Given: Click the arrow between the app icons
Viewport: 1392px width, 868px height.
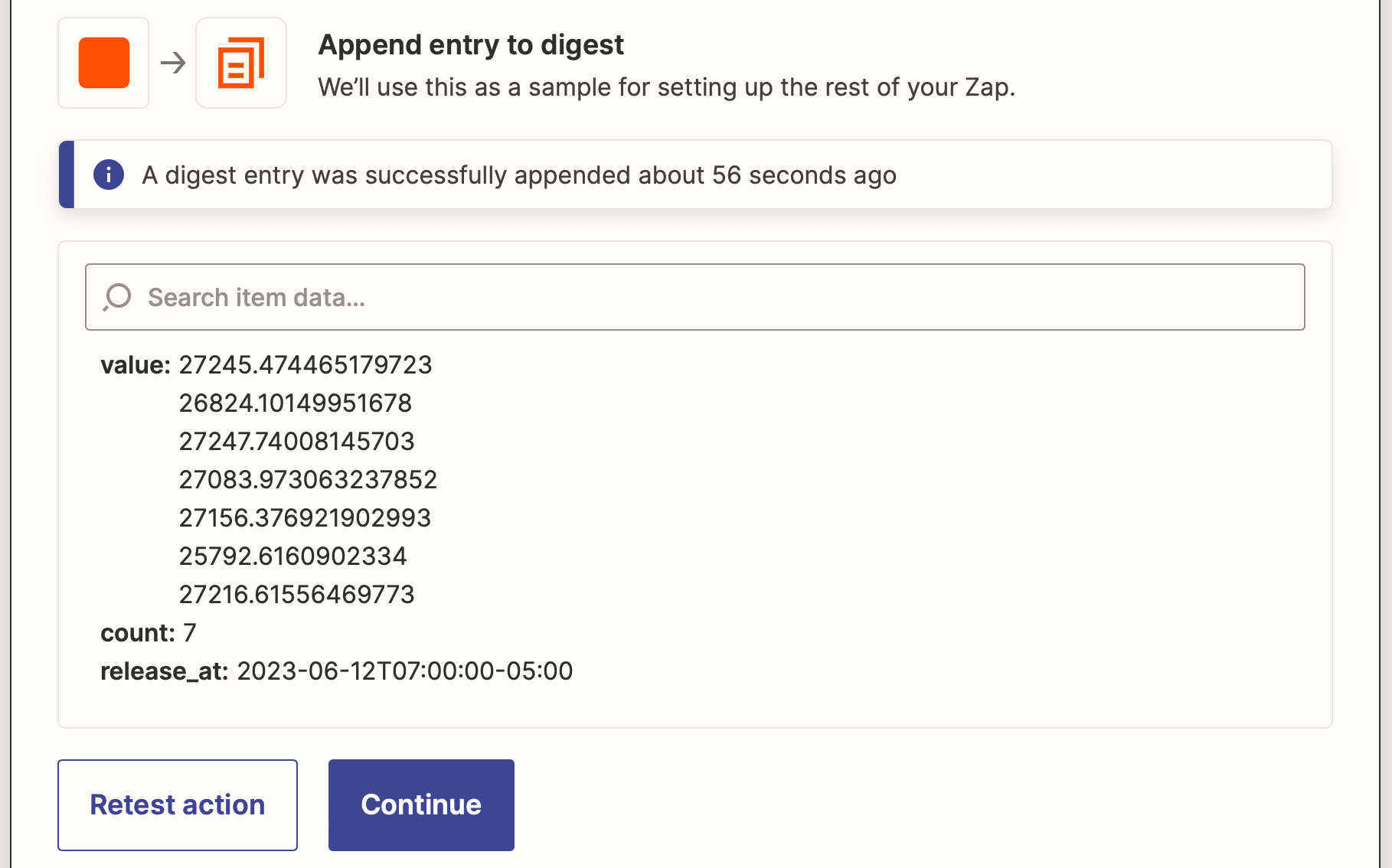Looking at the screenshot, I should click(173, 62).
